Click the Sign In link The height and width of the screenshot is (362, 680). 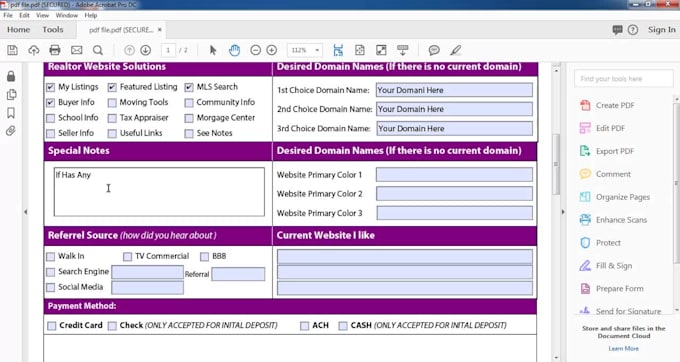(661, 30)
